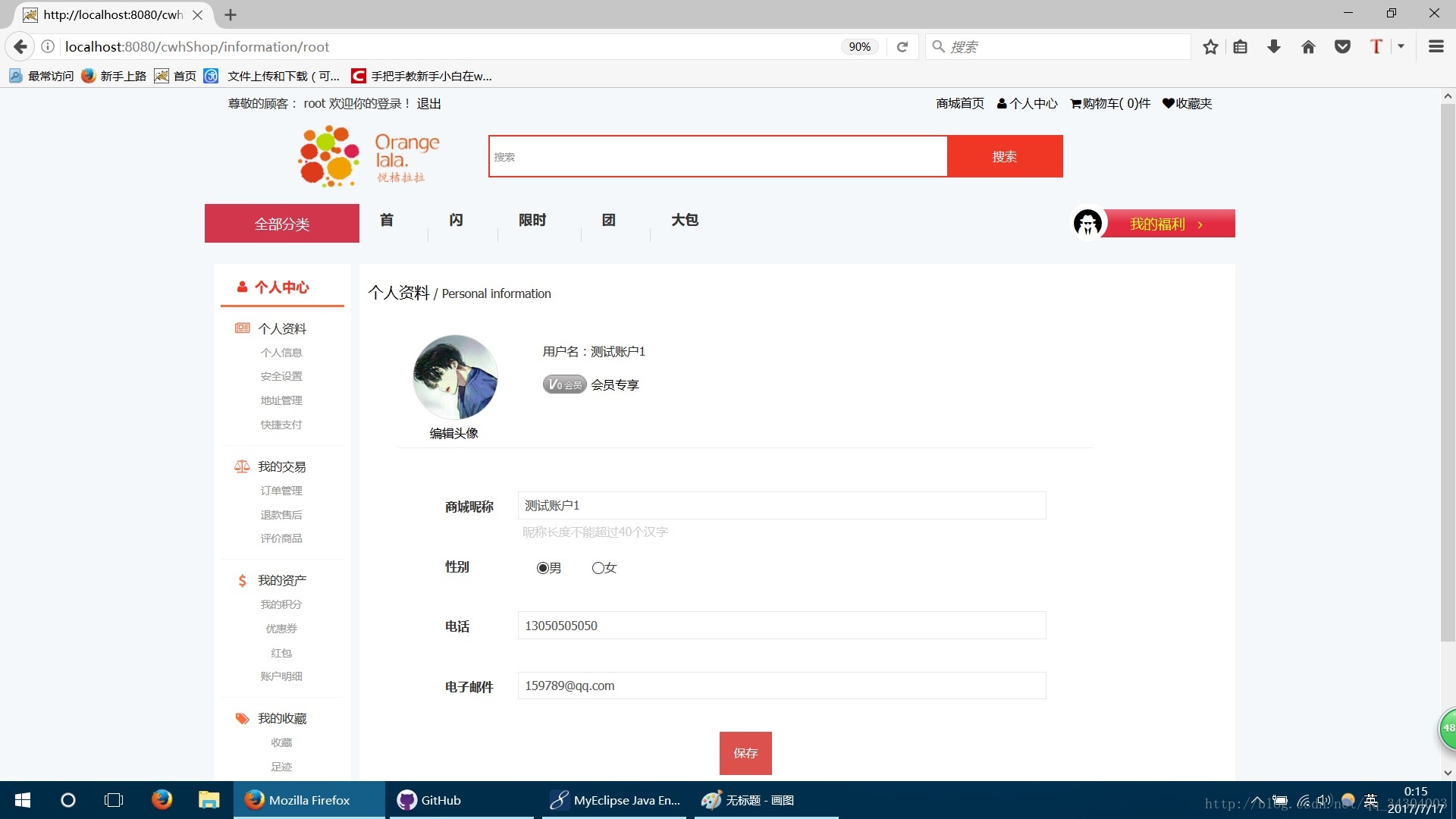The height and width of the screenshot is (819, 1456).
Task: Click the Orange lala logo
Action: 369,156
